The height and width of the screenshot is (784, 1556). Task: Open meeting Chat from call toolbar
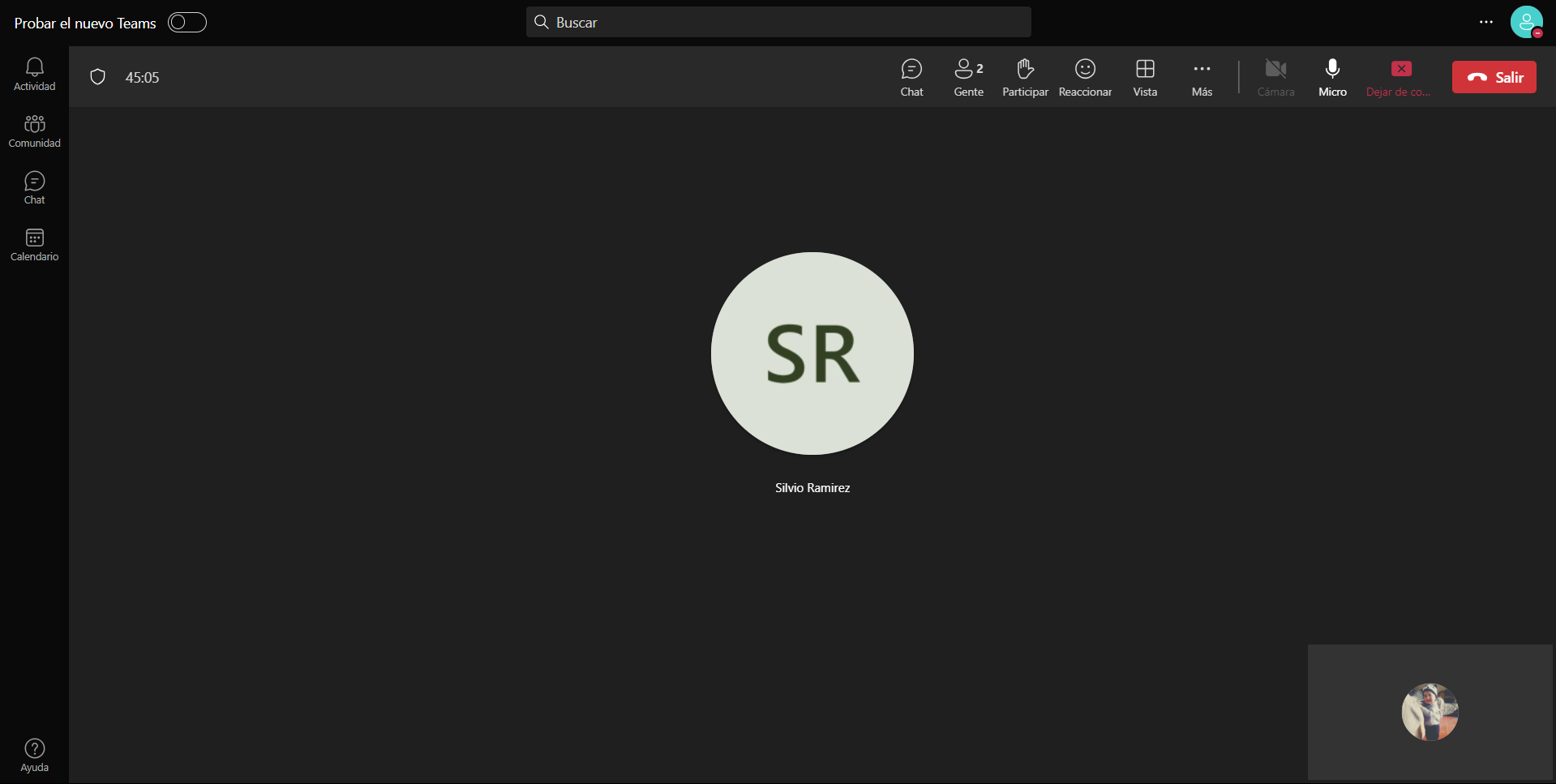tap(911, 78)
